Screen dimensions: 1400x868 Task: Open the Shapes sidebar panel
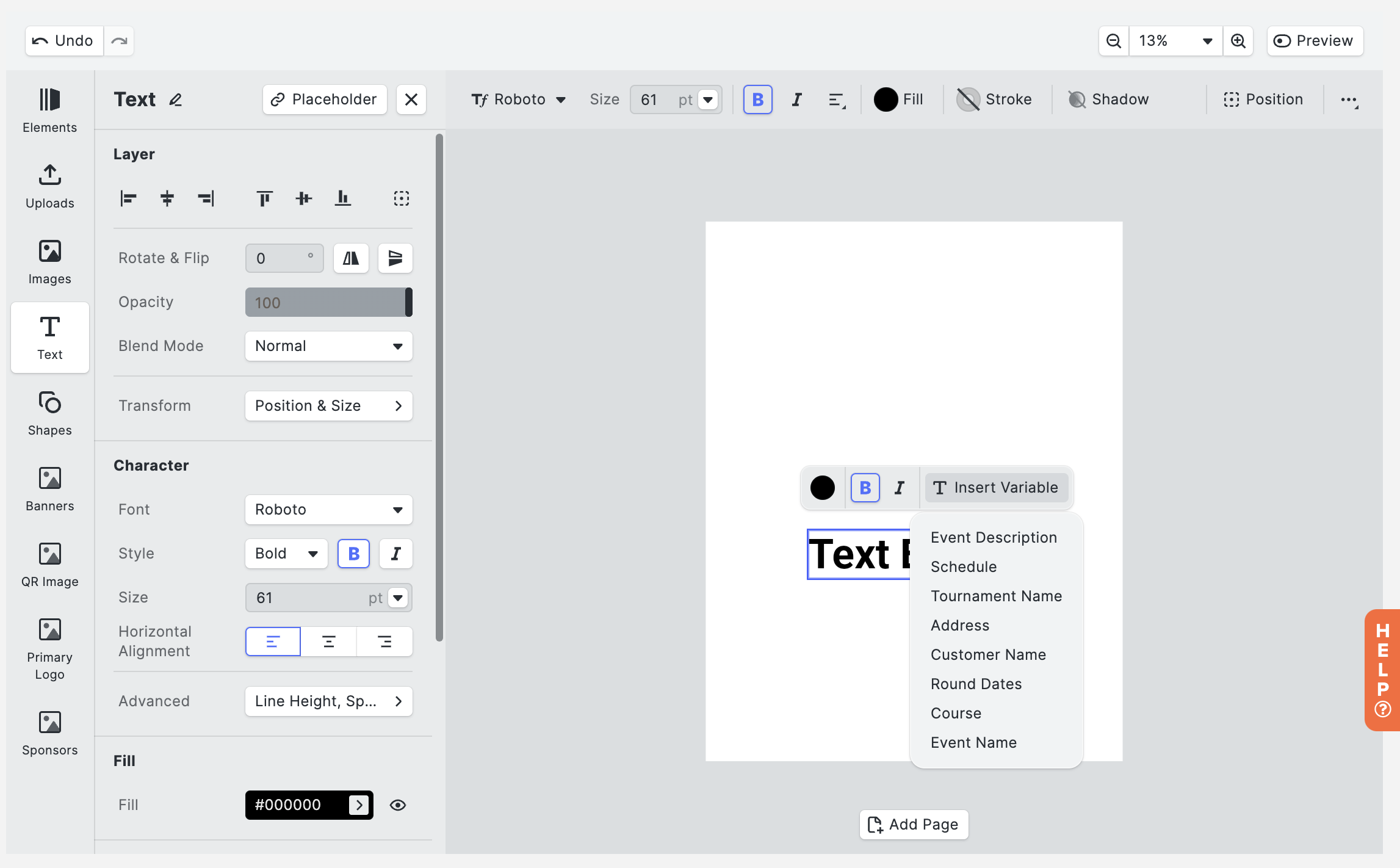coord(49,413)
